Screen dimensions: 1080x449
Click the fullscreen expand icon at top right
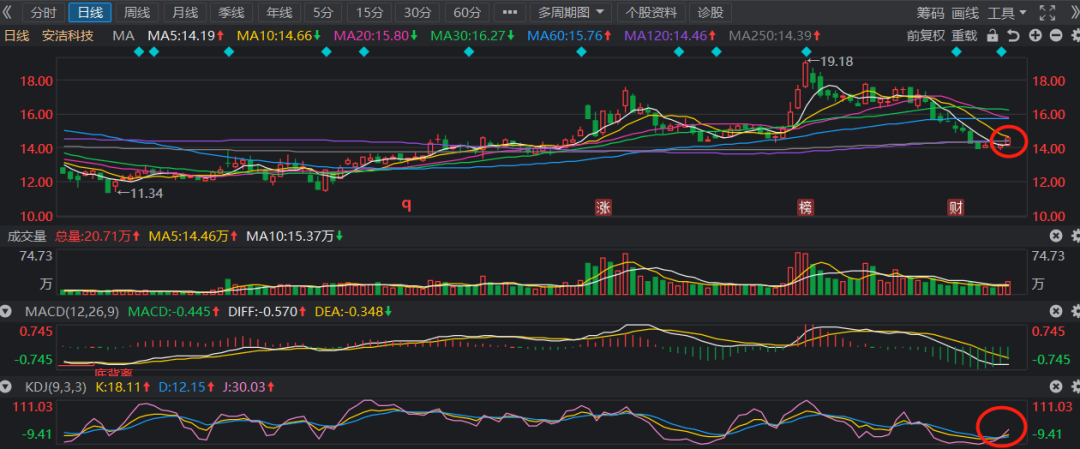[1046, 13]
